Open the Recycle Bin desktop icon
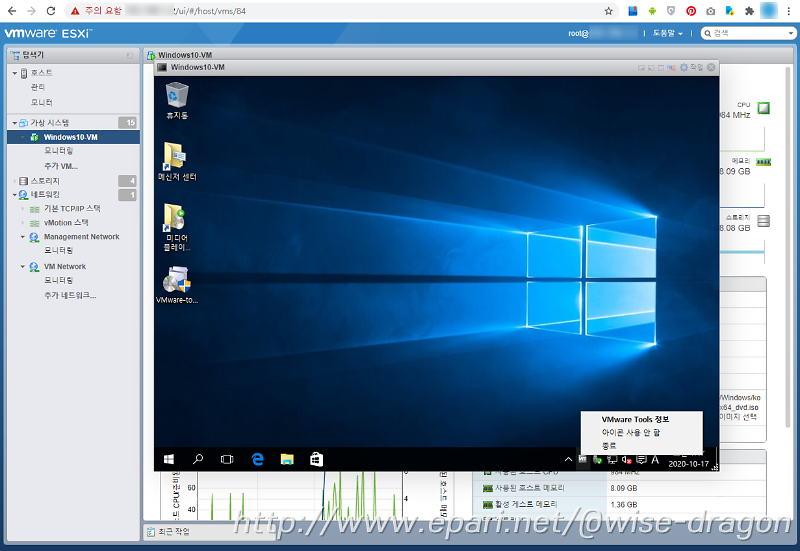This screenshot has width=800, height=551. click(x=177, y=101)
